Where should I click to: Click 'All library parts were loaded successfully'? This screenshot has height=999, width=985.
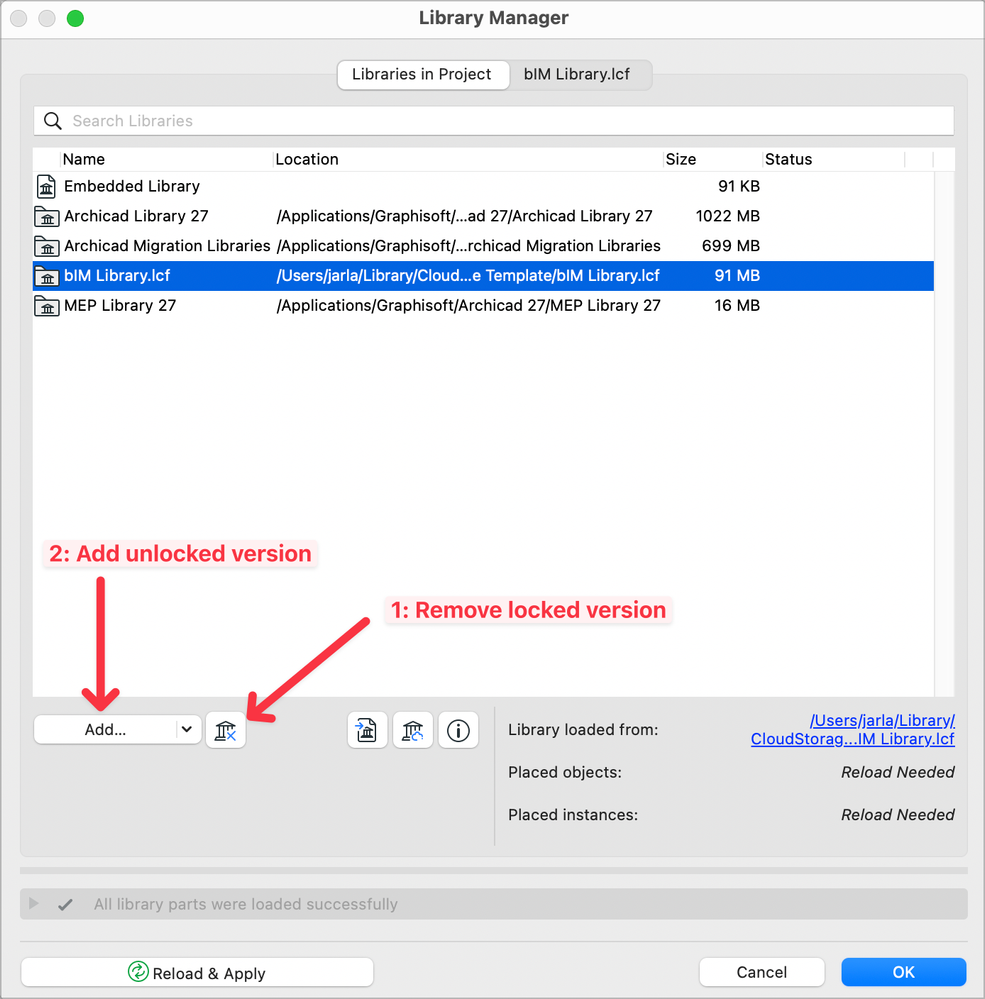(246, 904)
